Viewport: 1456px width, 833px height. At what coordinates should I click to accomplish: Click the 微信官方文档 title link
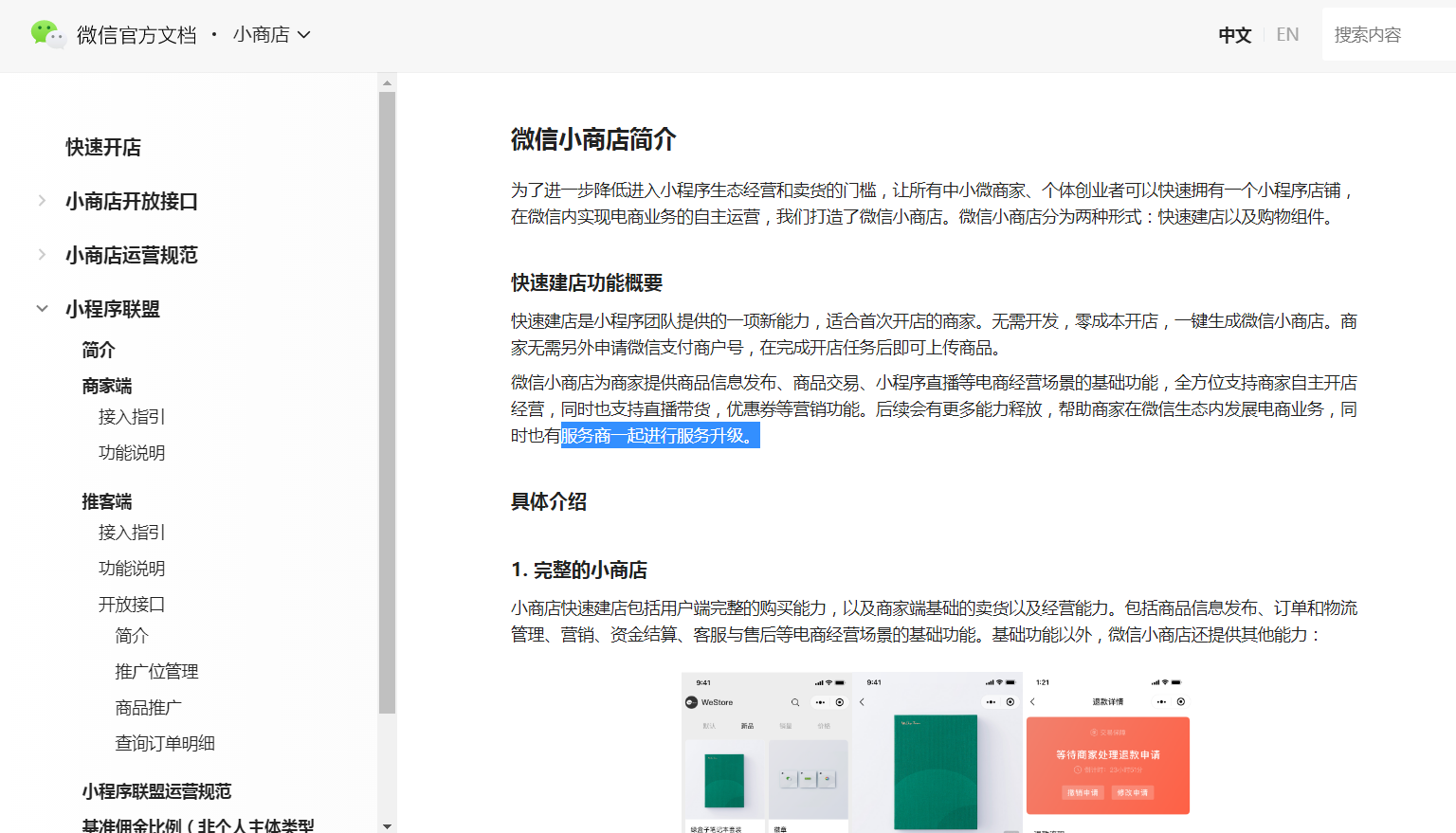(x=136, y=35)
